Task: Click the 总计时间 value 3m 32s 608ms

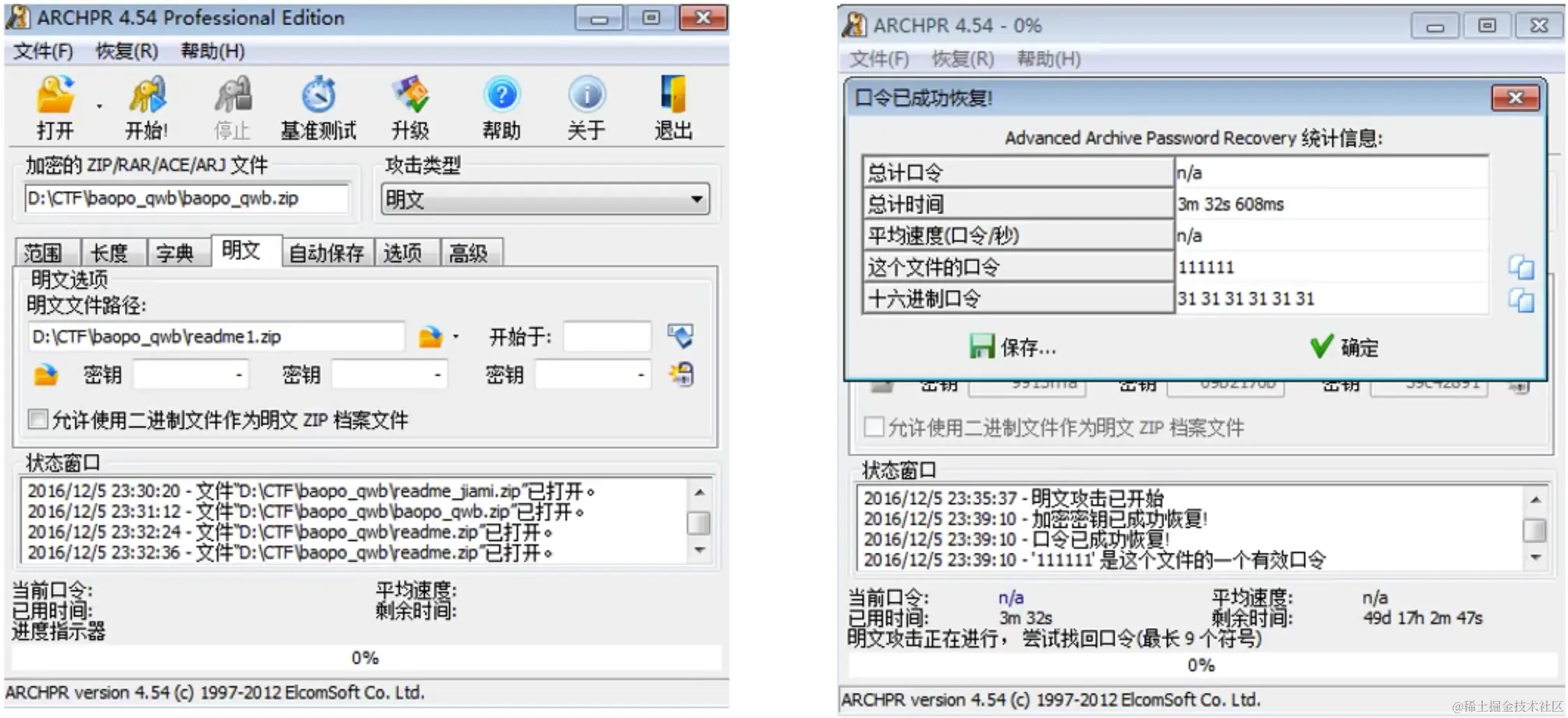Action: coord(1332,204)
